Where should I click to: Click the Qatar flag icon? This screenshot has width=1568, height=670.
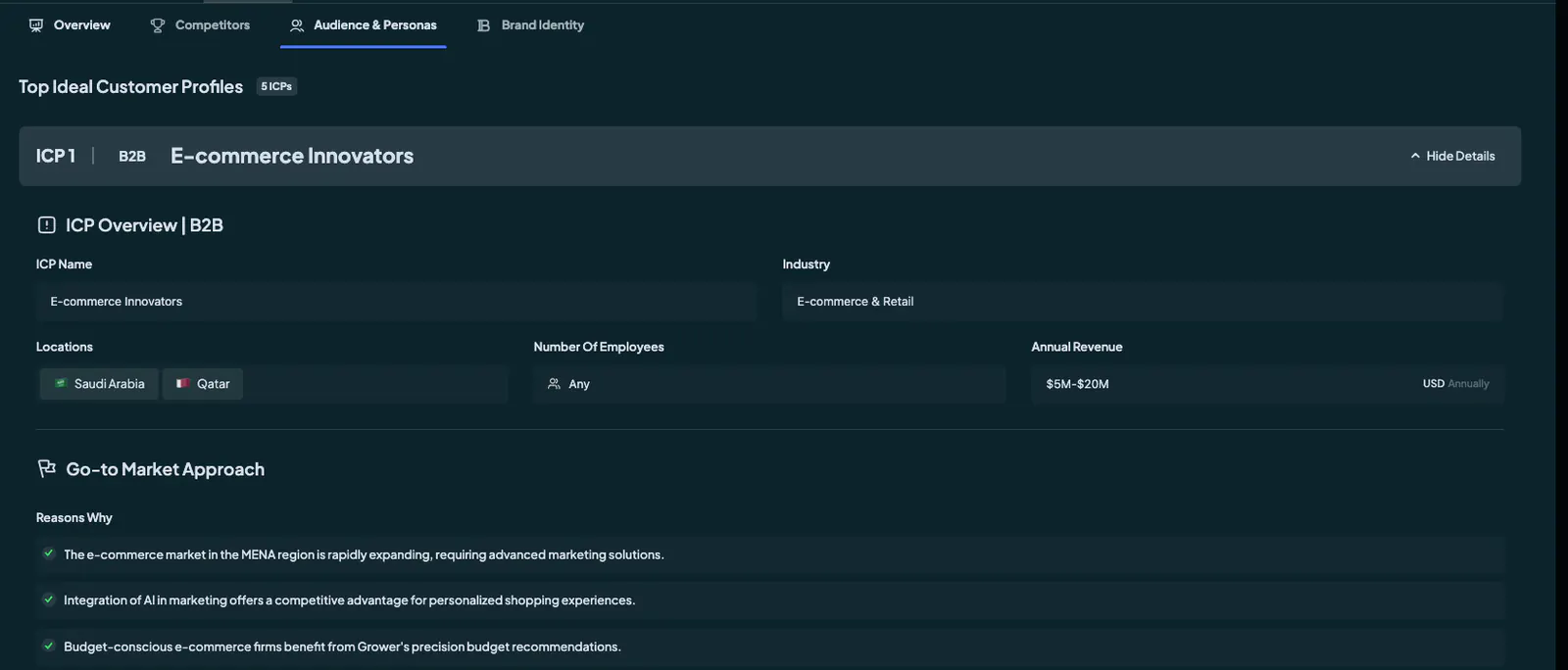pyautogui.click(x=182, y=383)
